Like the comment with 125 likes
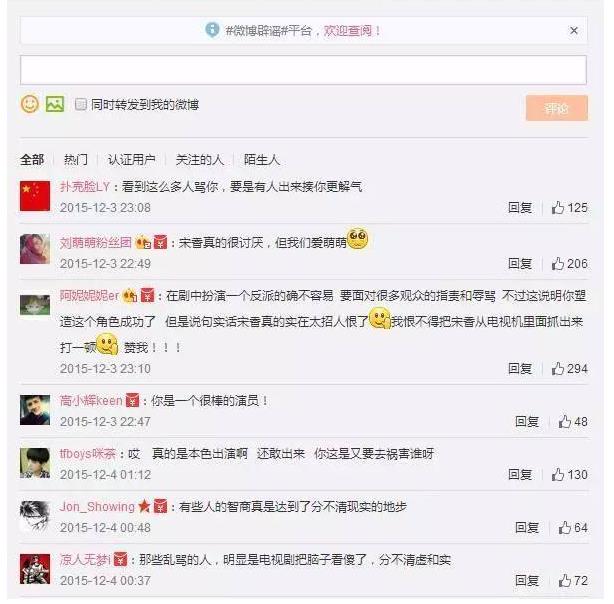 click(558, 208)
